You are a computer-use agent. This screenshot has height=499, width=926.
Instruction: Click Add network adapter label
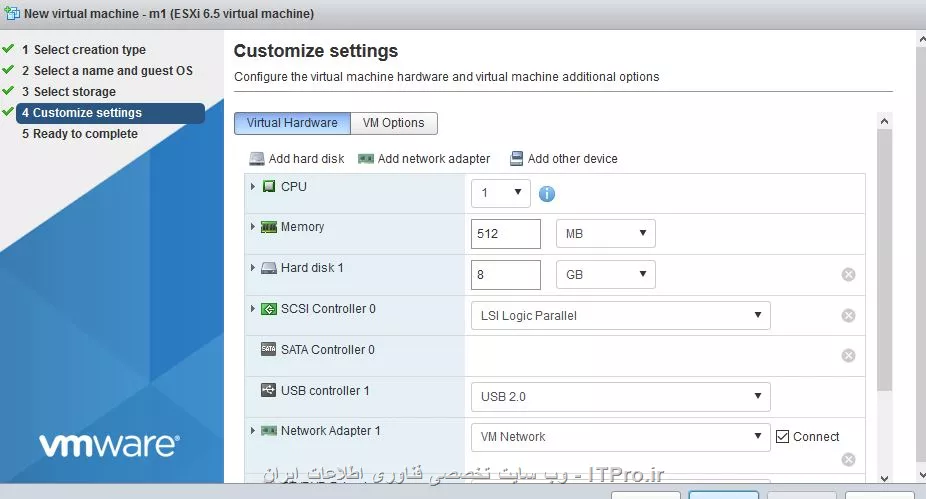tap(434, 159)
